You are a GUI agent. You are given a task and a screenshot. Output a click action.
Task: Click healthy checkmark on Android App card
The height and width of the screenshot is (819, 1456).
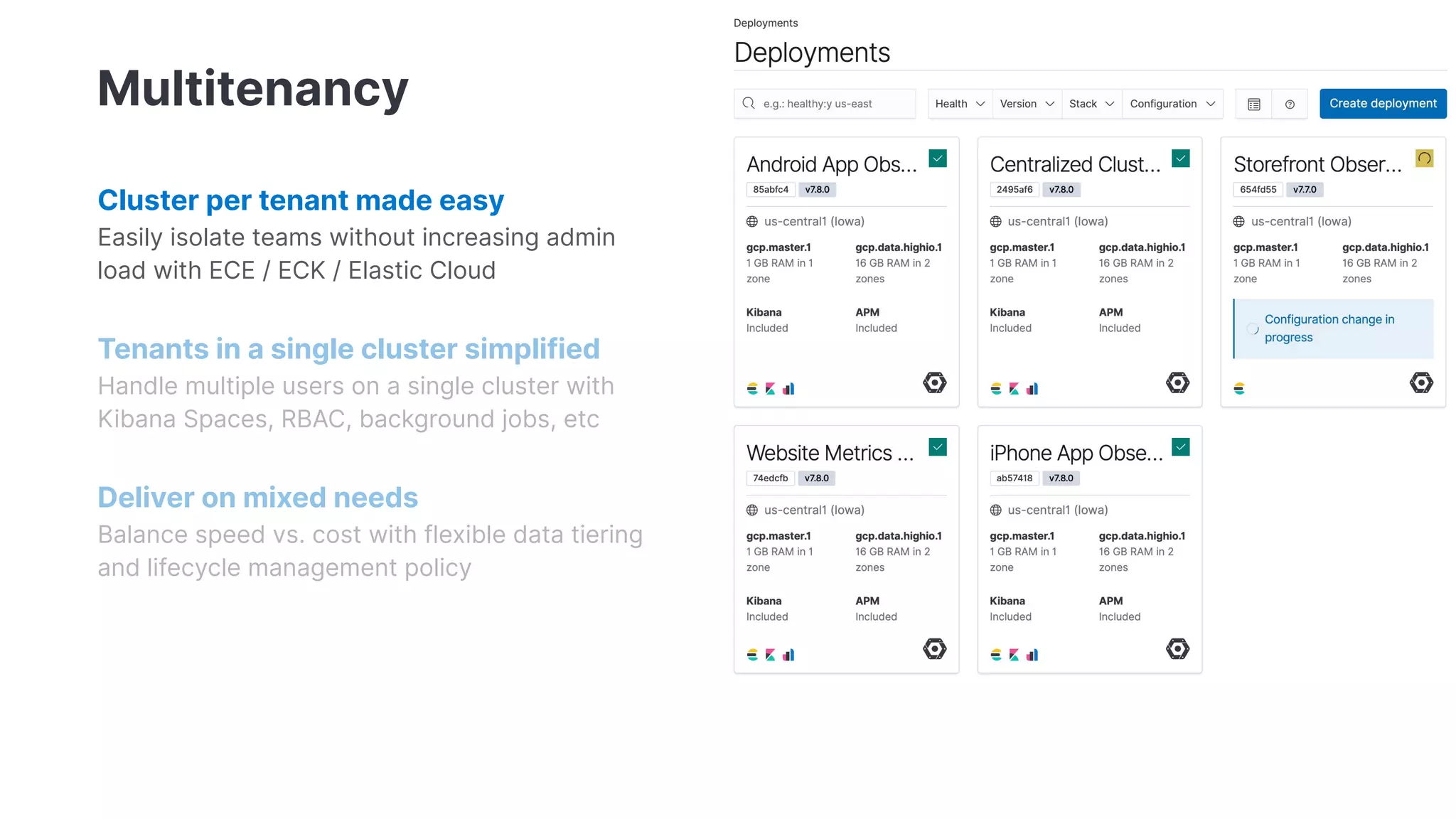pyautogui.click(x=938, y=159)
